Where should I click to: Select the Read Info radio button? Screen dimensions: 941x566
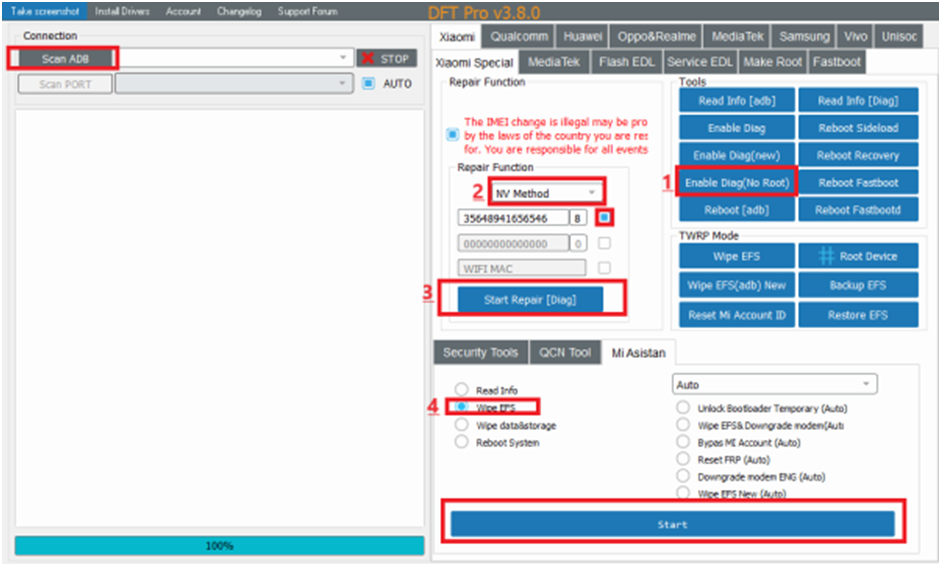tap(461, 390)
